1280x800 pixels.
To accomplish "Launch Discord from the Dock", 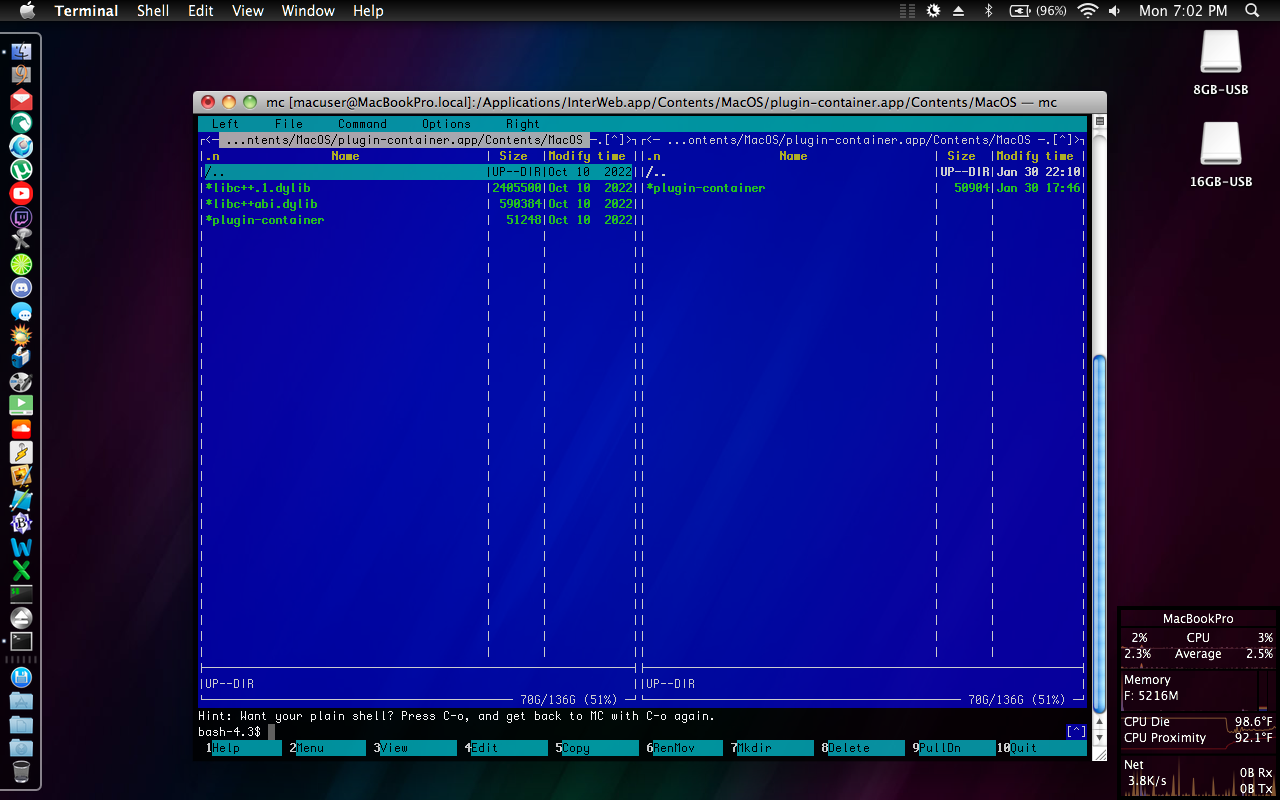I will [21, 288].
